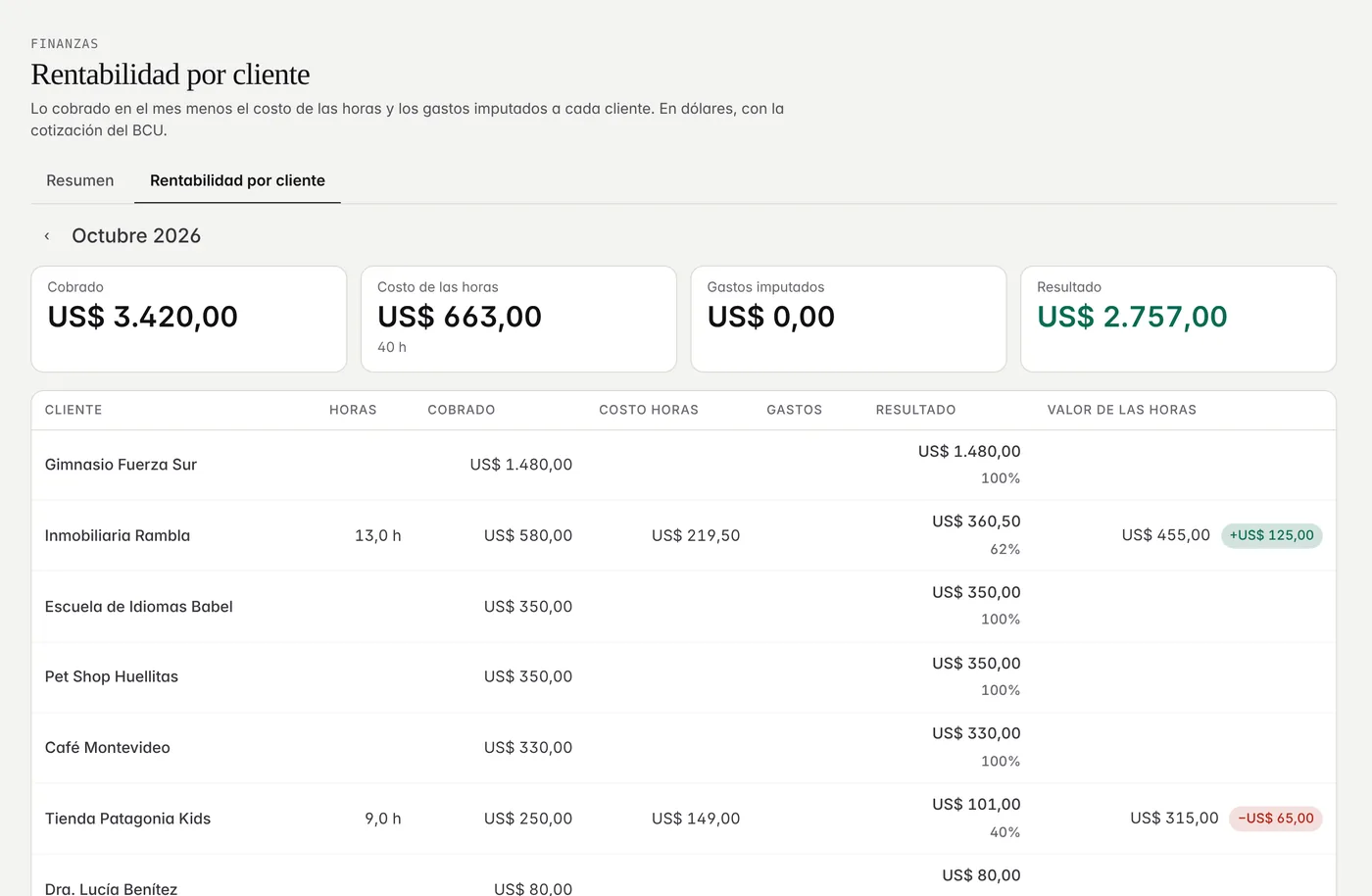Open the Gimnasio Fuerza Sur client row
Screen dimensions: 1372x896
coord(683,465)
